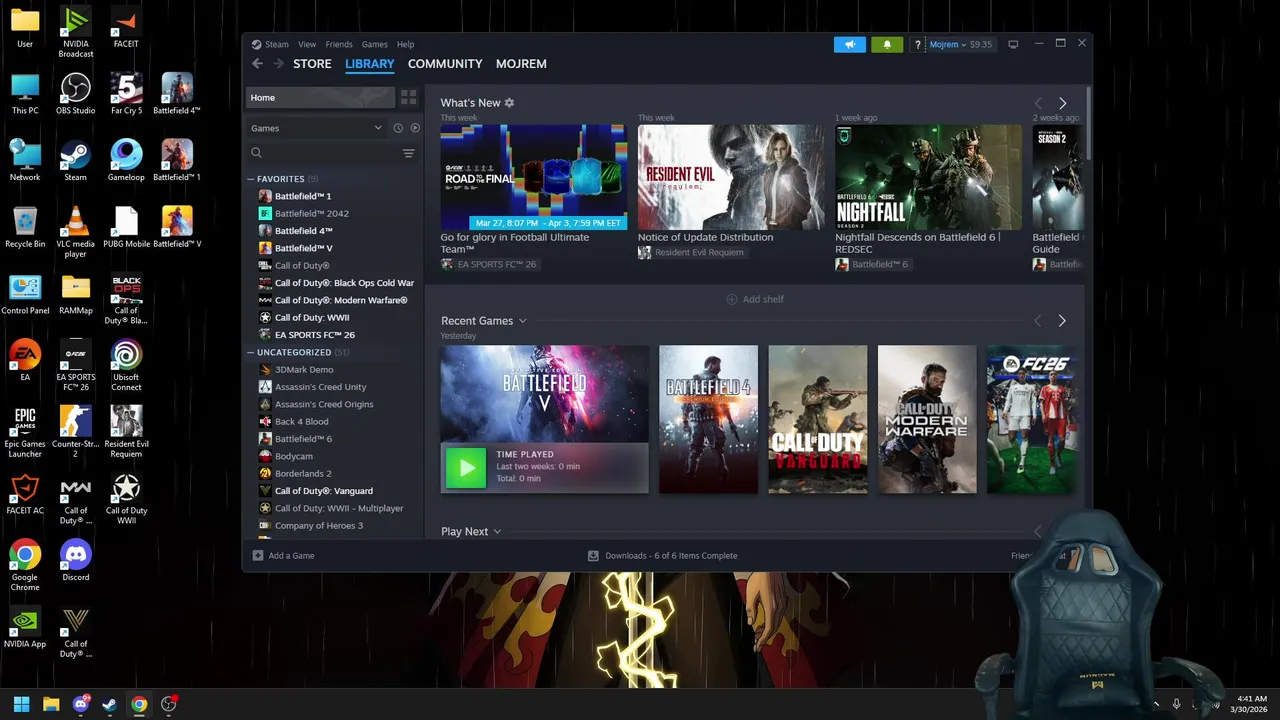The width and height of the screenshot is (1280, 720).
Task: Click the Library Home button
Action: 320,97
